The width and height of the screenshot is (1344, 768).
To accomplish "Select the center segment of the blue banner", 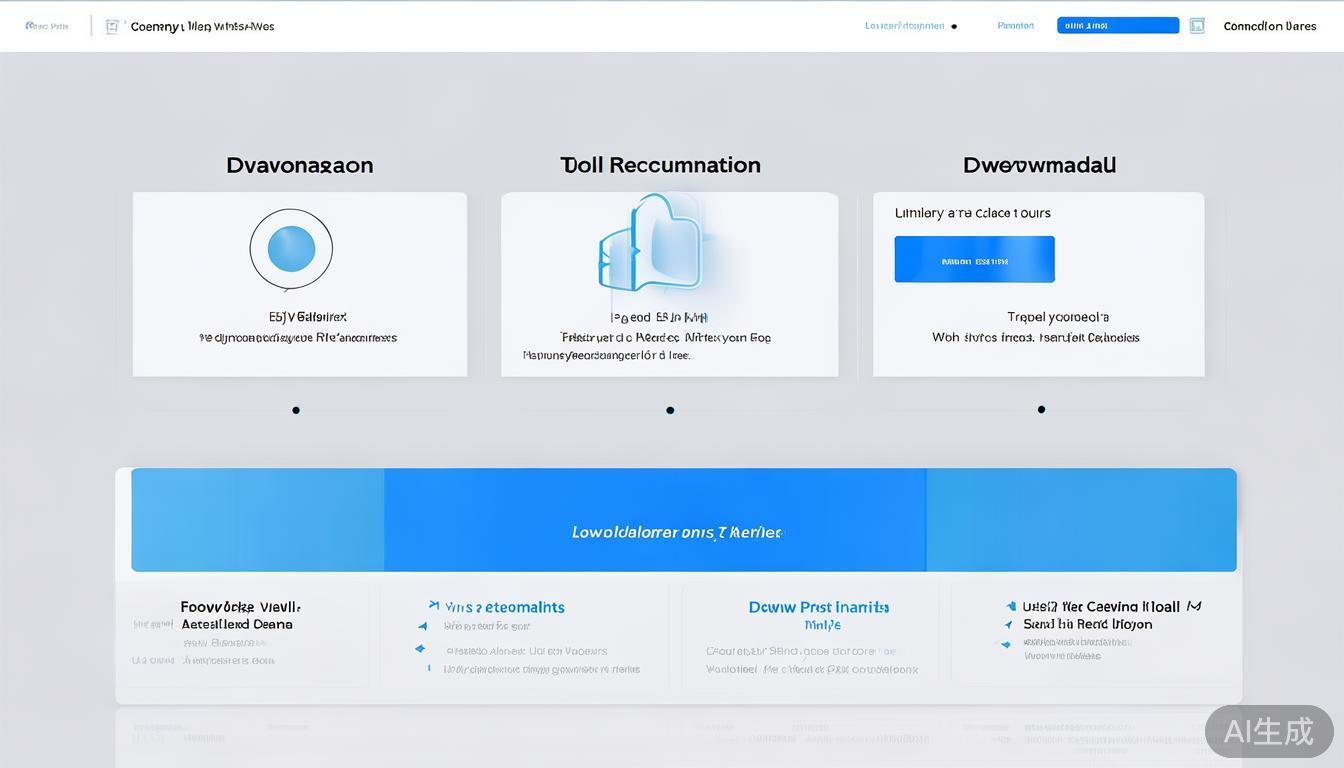I will tap(655, 520).
